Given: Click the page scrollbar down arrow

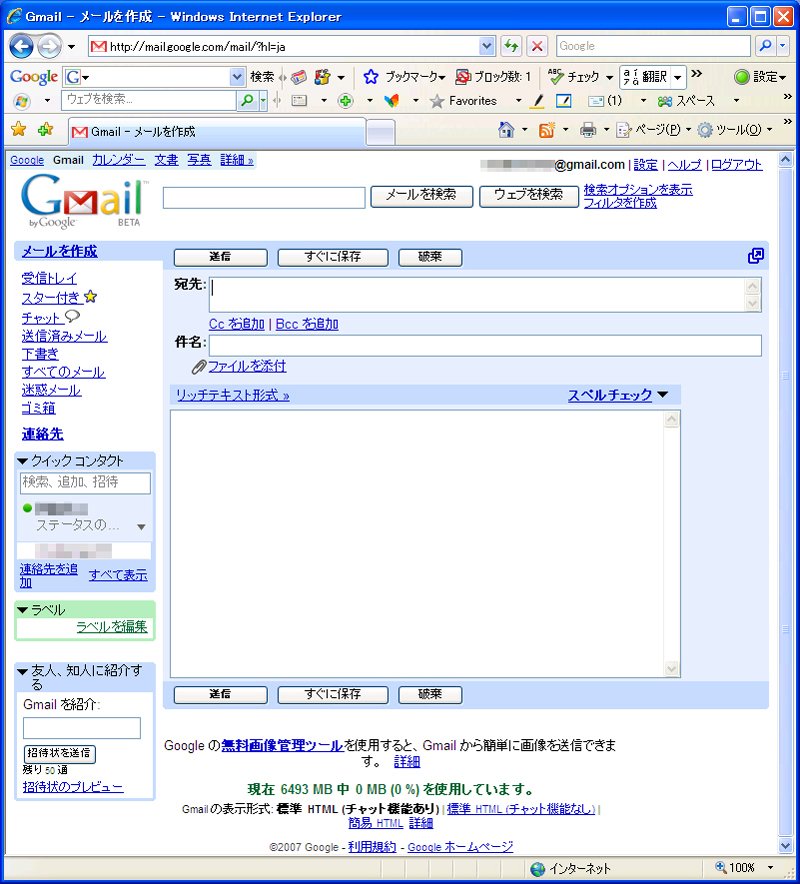Looking at the screenshot, I should click(x=785, y=845).
